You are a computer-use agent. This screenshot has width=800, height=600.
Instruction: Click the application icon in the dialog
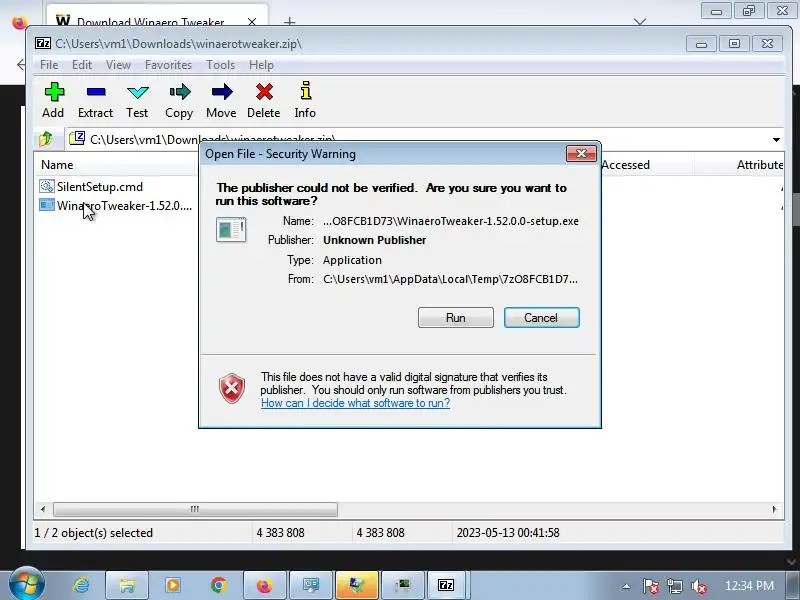[x=231, y=230]
